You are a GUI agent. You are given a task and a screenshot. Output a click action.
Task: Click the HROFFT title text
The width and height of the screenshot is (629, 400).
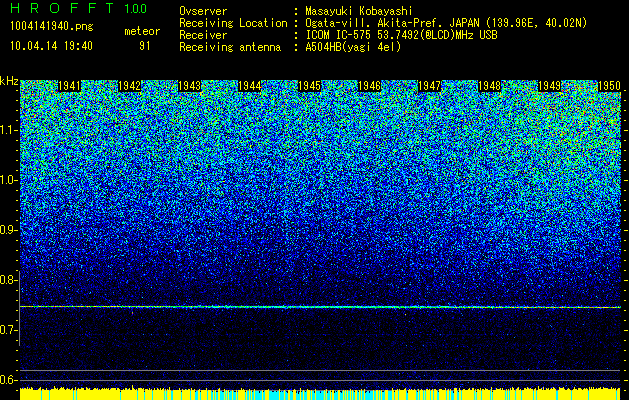click(62, 8)
